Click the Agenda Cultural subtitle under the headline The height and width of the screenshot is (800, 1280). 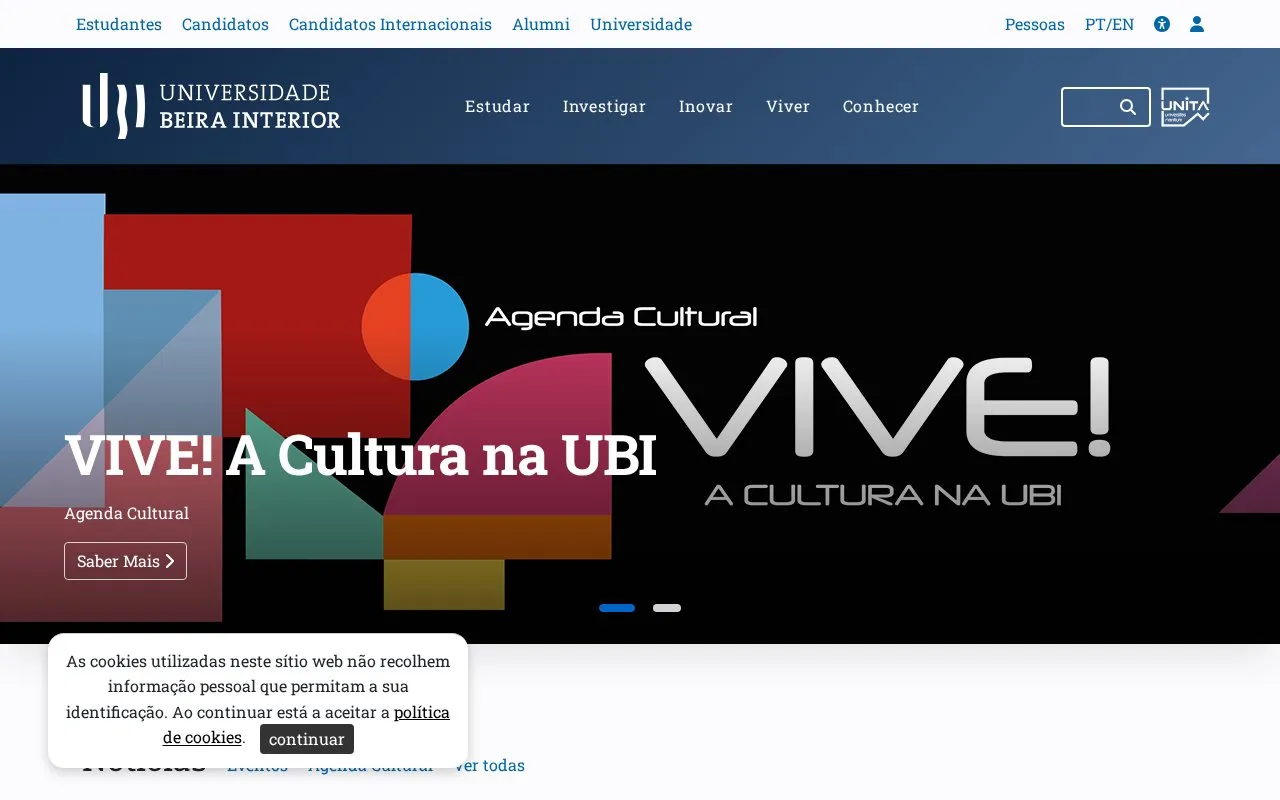(x=126, y=513)
